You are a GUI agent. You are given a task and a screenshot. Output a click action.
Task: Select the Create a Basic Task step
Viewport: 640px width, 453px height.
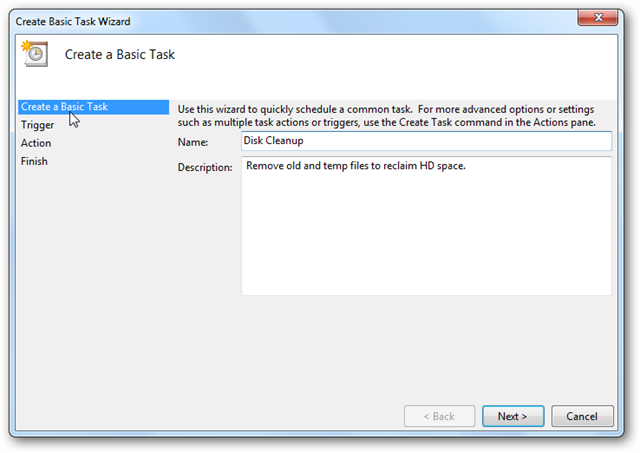click(x=93, y=107)
